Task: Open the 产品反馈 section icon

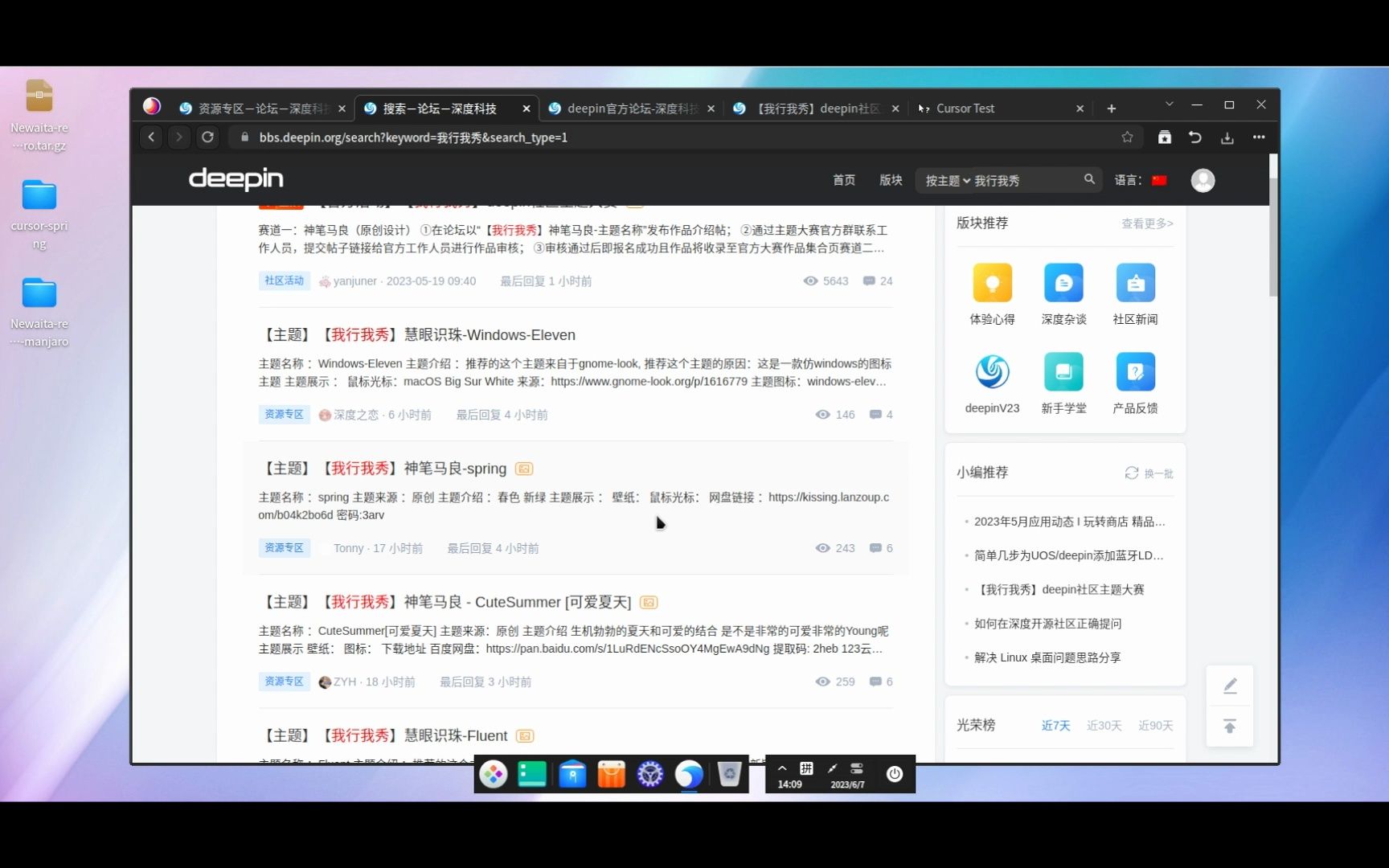Action: [x=1135, y=371]
